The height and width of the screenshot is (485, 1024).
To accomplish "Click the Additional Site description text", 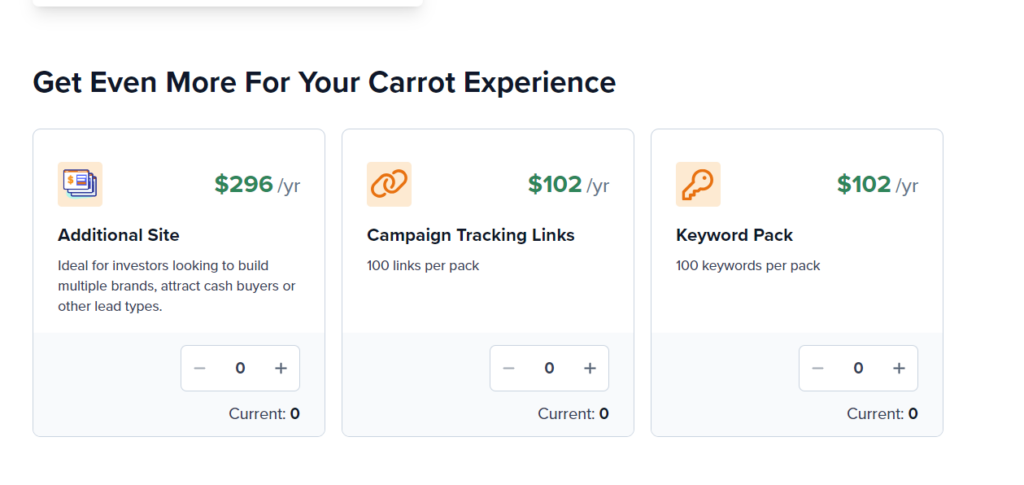I will click(x=176, y=286).
